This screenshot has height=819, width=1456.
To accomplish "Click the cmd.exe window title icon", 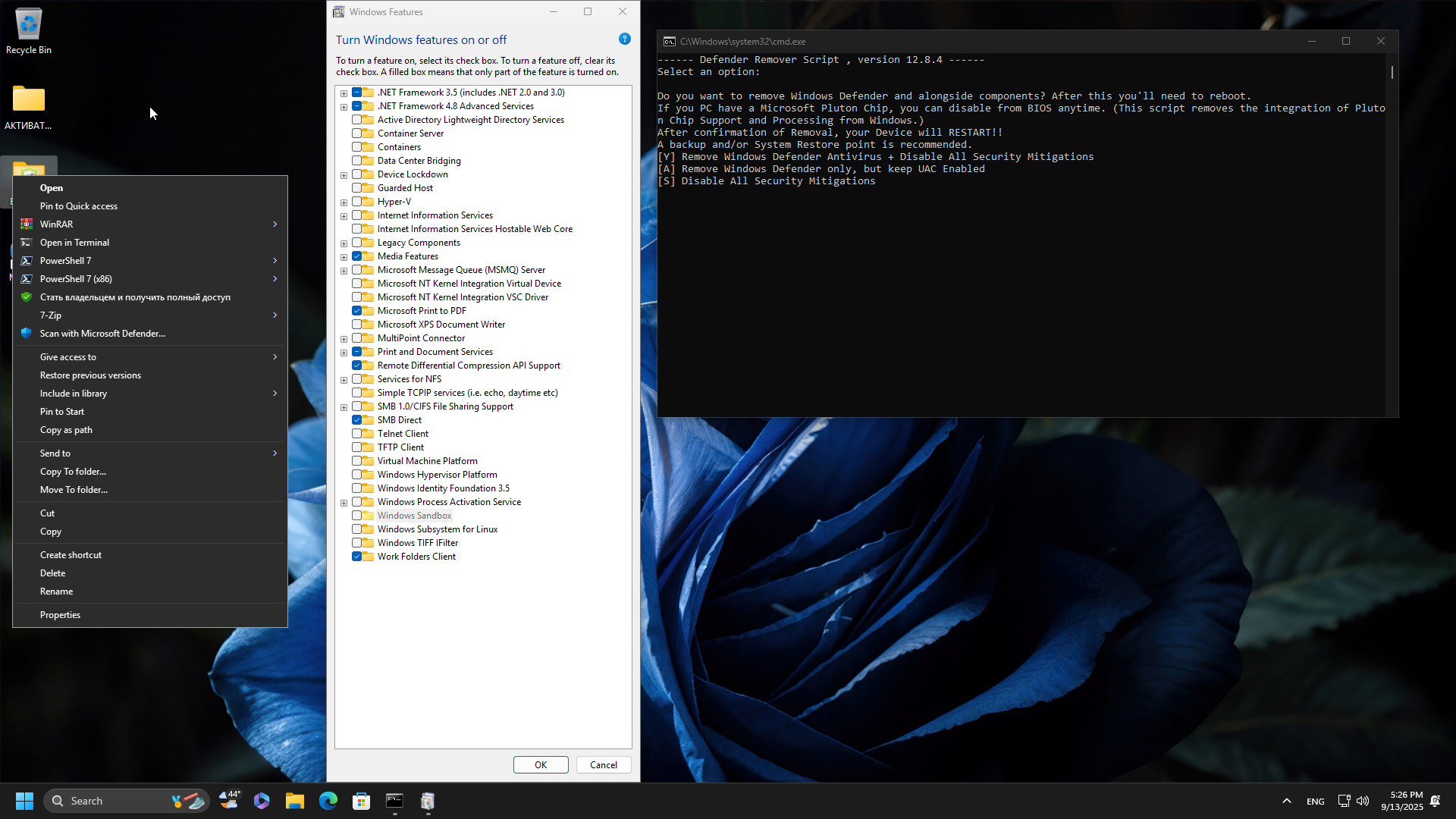I will point(670,42).
